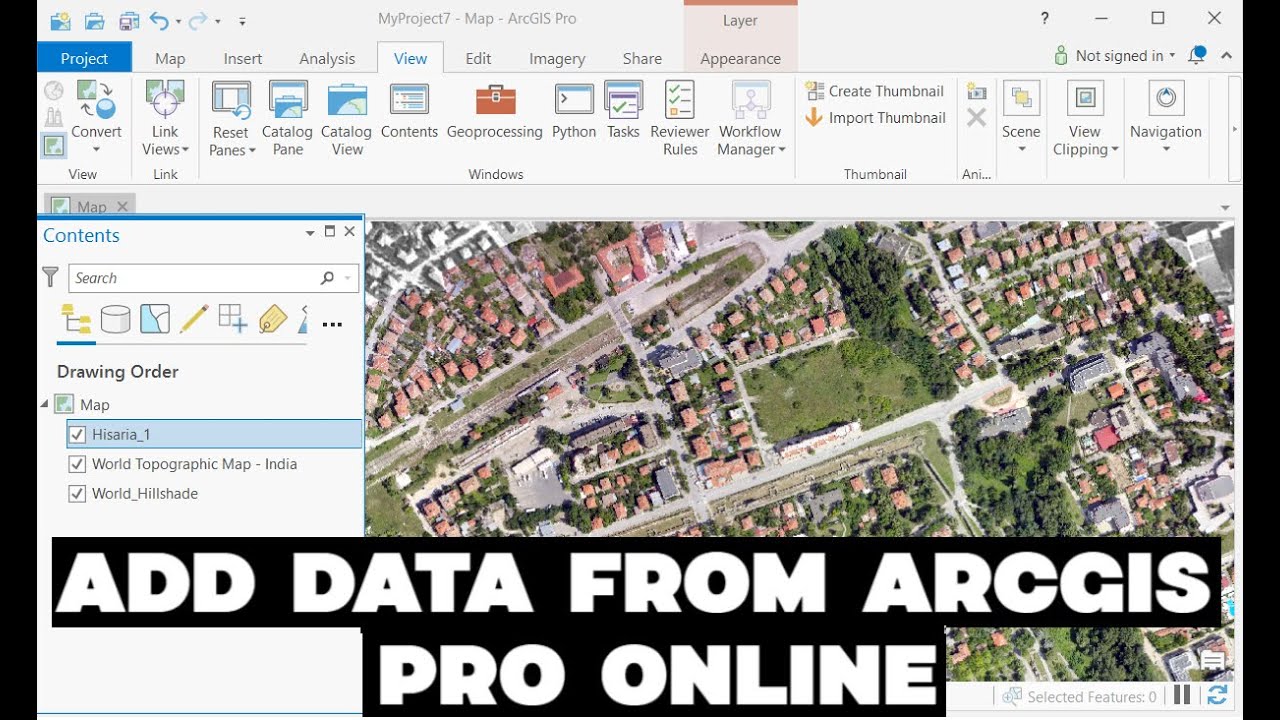The height and width of the screenshot is (720, 1280).
Task: Open the Geoprocessing toolbox pane
Action: [495, 110]
